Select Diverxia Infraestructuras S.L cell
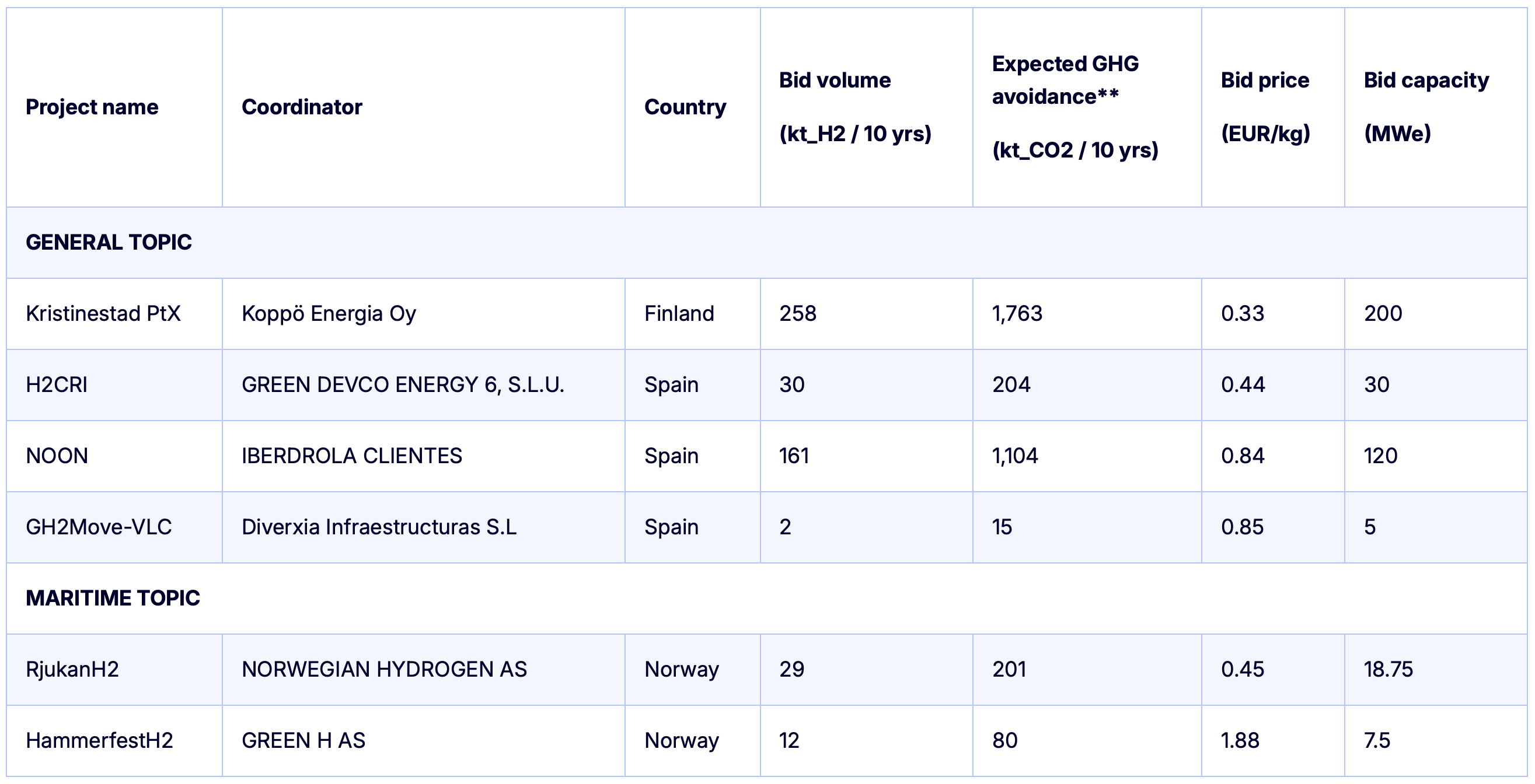1535x784 pixels. click(x=378, y=527)
